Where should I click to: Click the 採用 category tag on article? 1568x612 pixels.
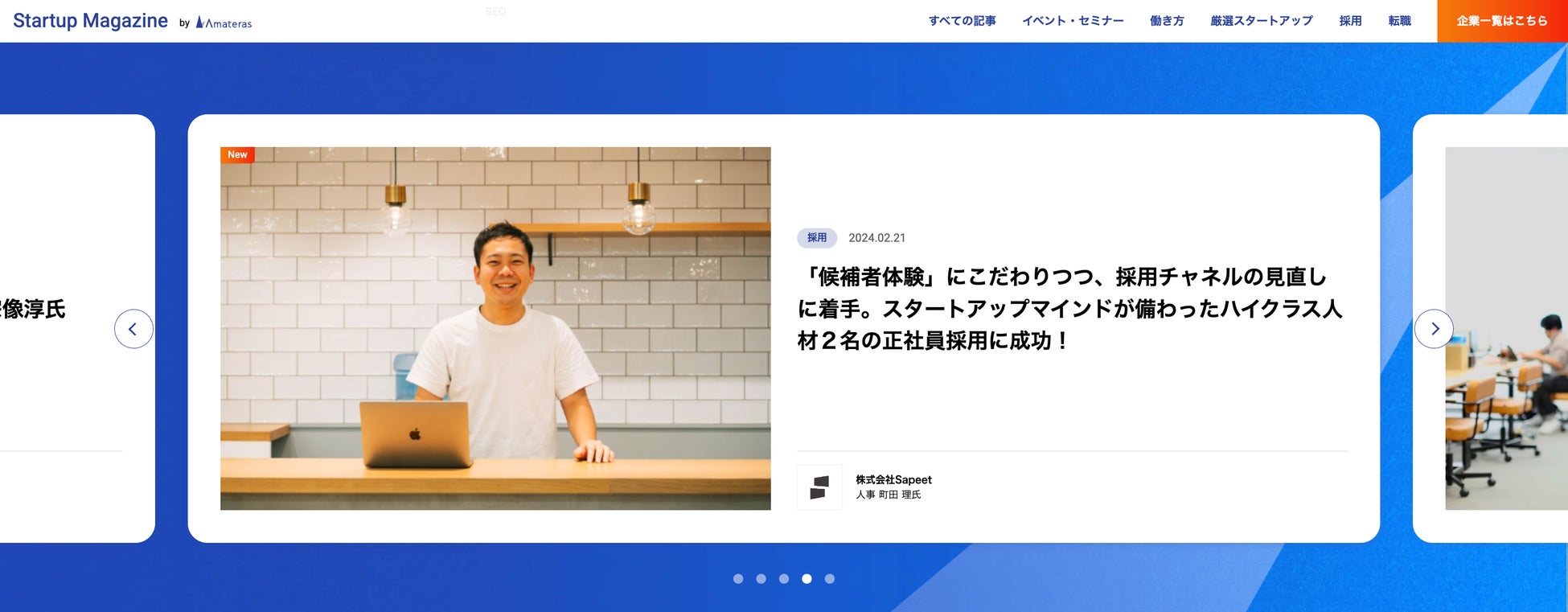pos(817,238)
